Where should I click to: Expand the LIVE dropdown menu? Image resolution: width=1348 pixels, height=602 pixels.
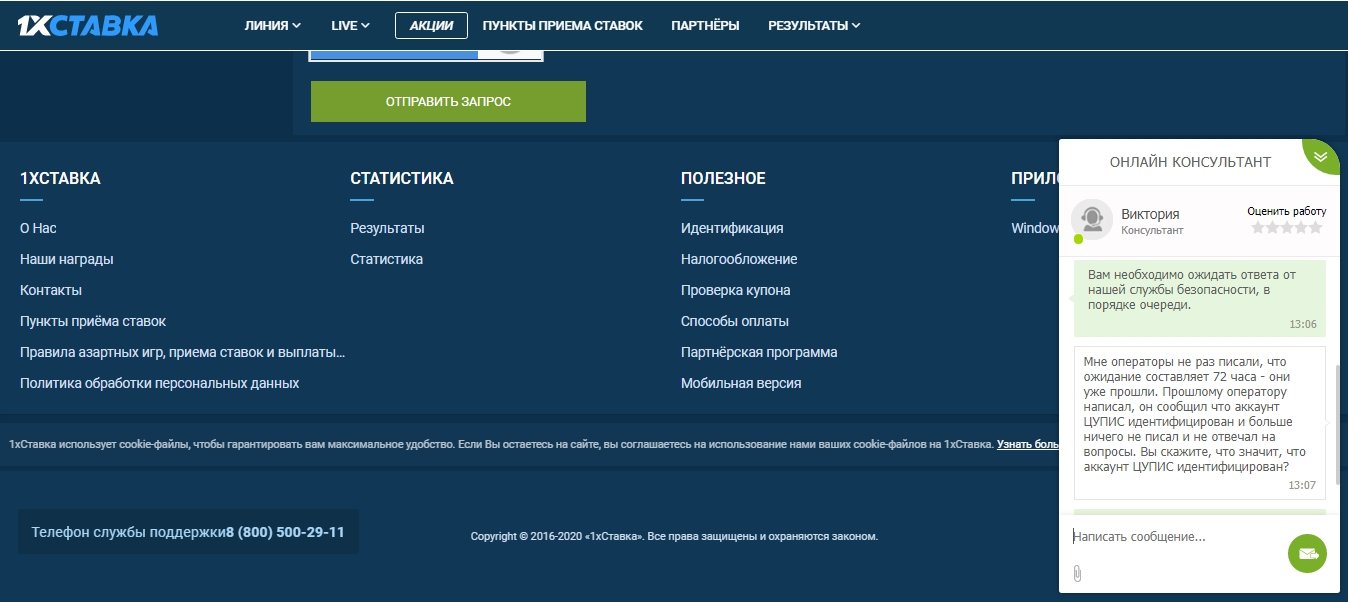(x=350, y=25)
